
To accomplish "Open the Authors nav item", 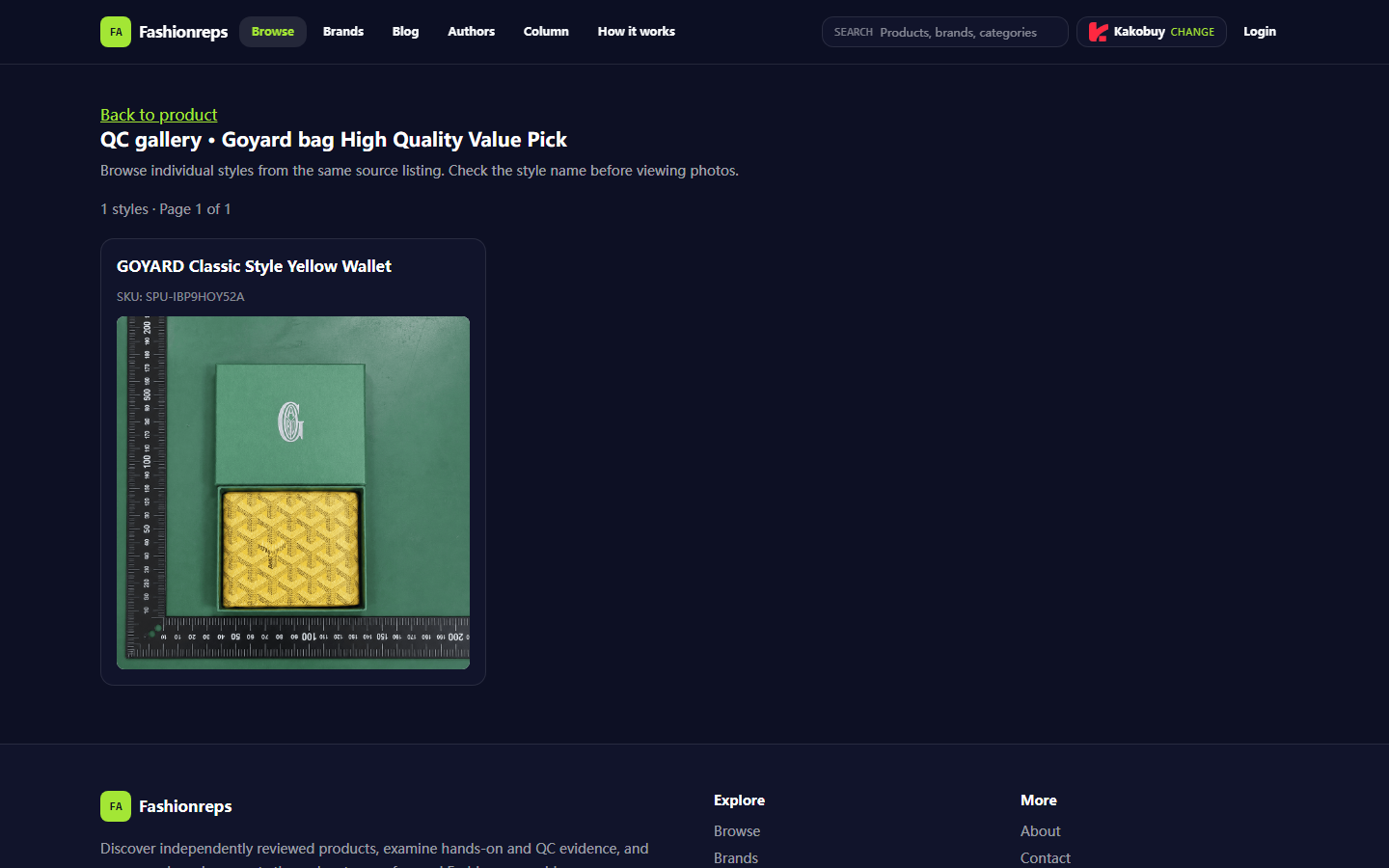I will click(x=471, y=32).
